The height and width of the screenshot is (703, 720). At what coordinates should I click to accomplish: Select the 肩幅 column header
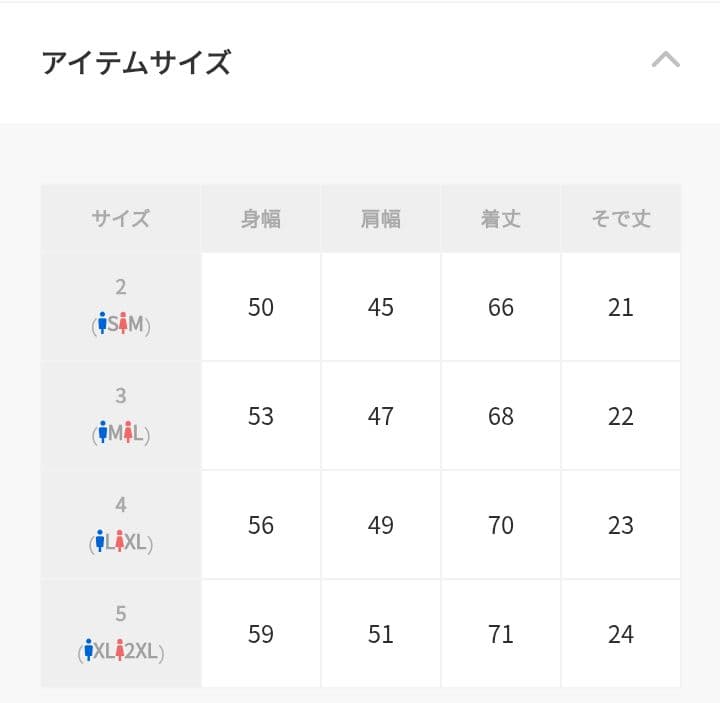coord(381,218)
